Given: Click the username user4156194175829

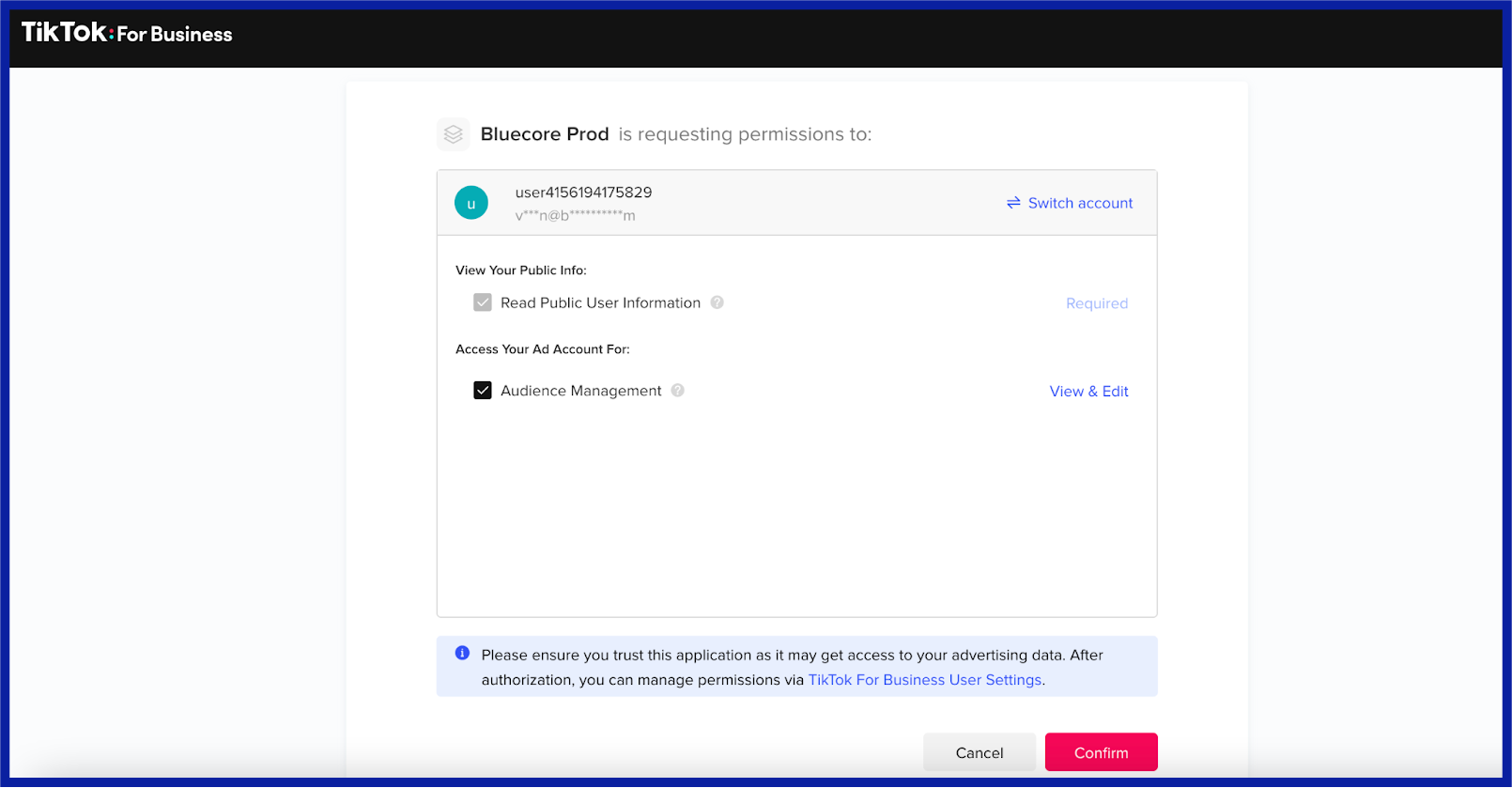Looking at the screenshot, I should 583,193.
